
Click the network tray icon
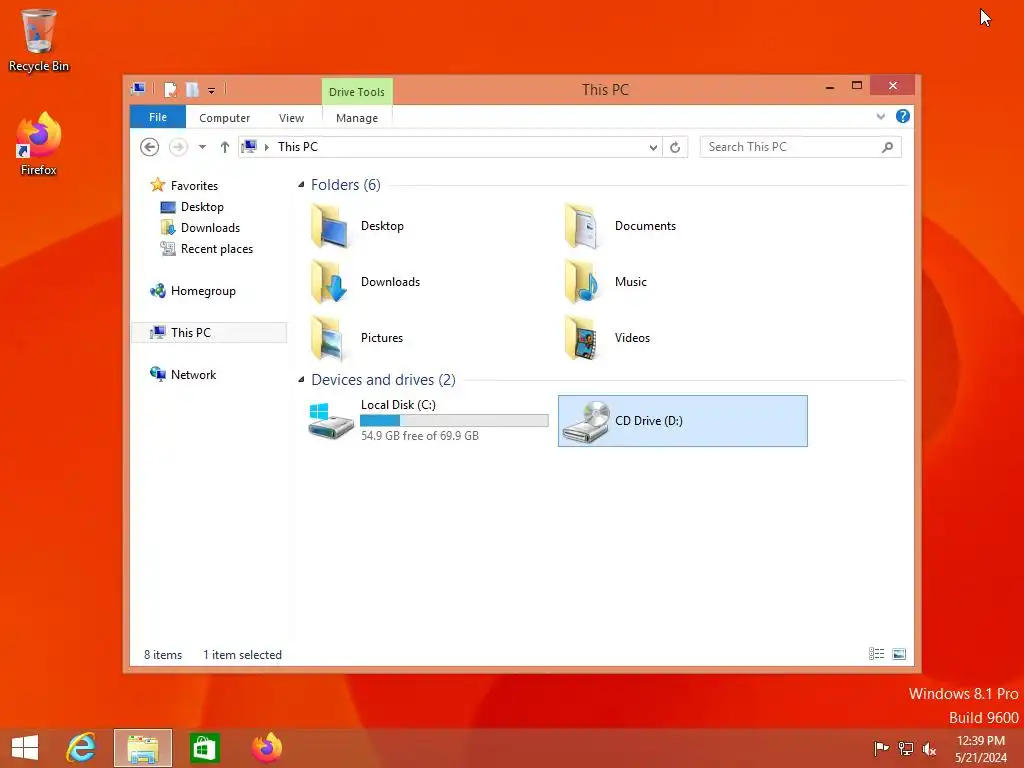coord(905,748)
